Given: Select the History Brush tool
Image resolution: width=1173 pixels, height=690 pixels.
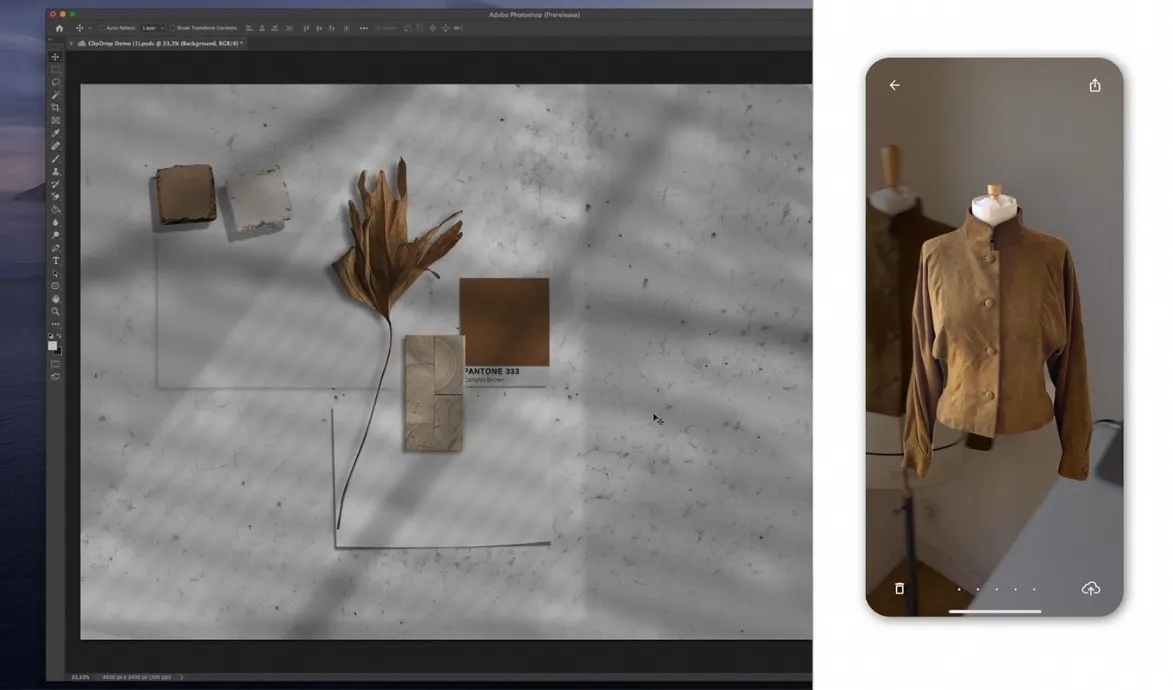Looking at the screenshot, I should [55, 184].
